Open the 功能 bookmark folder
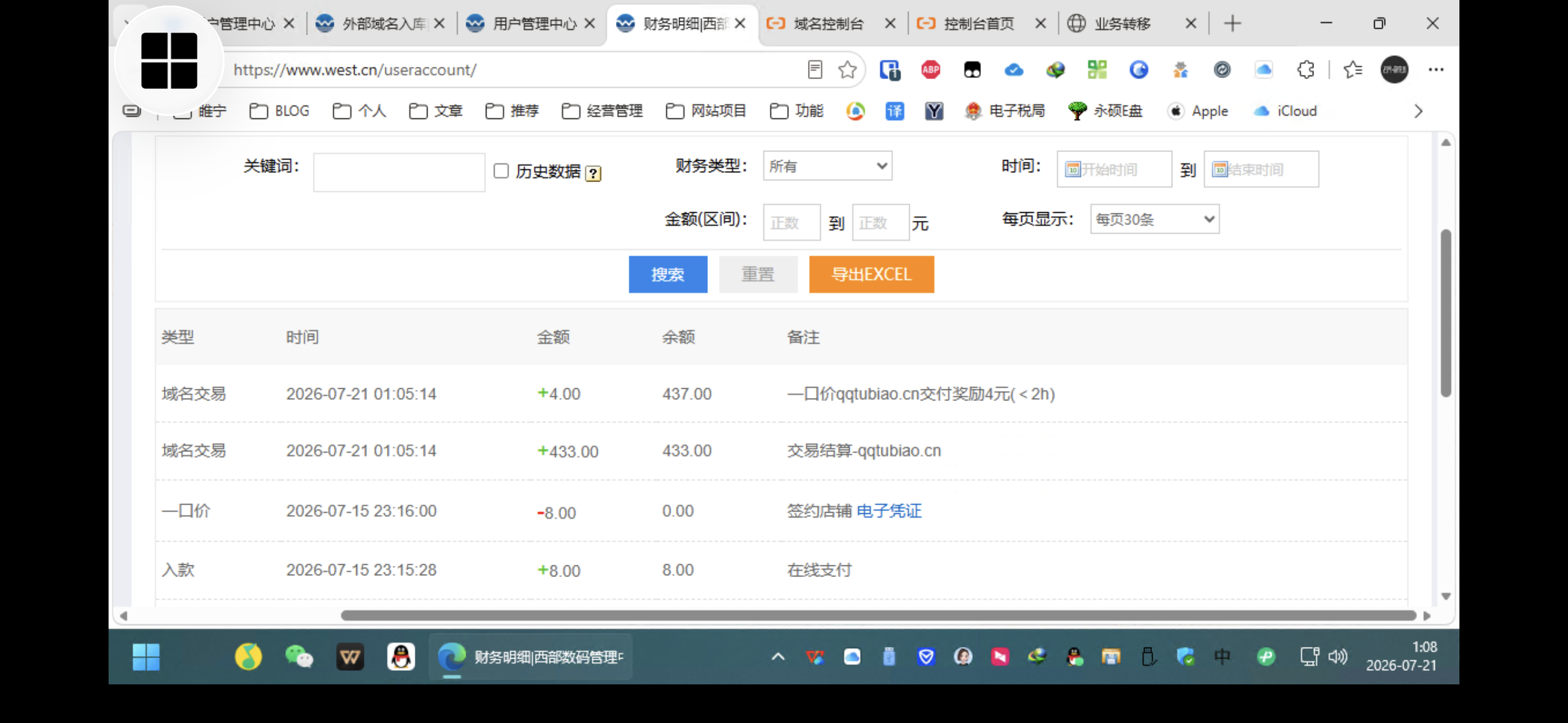Viewport: 1568px width, 723px height. click(796, 111)
